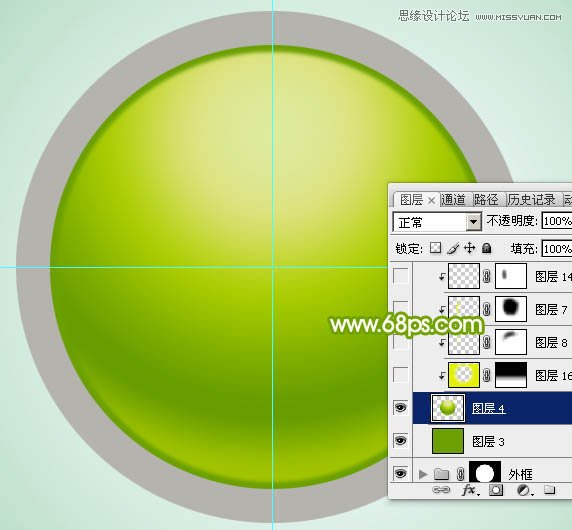
Task: Hide the 外框 group
Action: pos(401,473)
